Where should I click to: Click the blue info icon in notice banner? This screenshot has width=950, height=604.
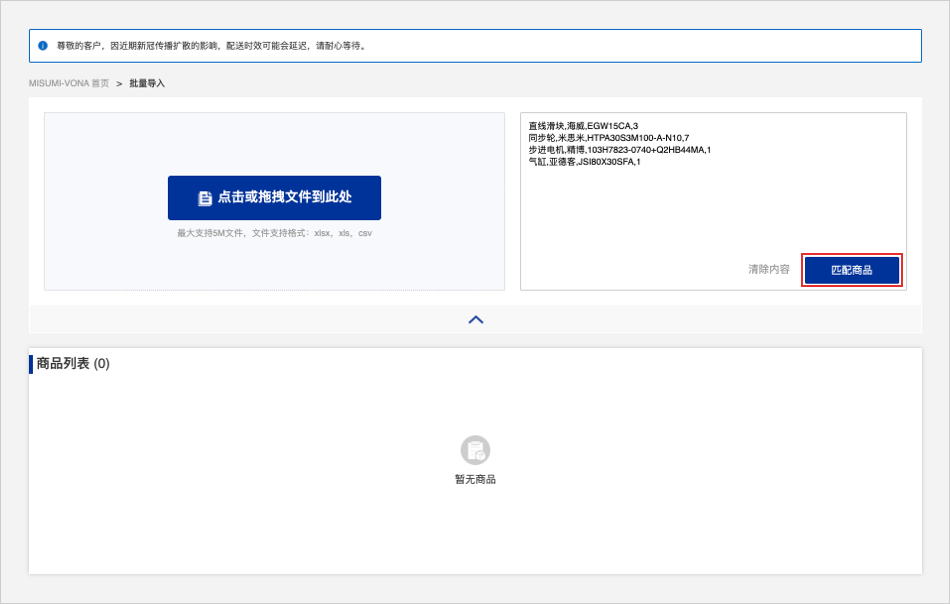(x=43, y=46)
